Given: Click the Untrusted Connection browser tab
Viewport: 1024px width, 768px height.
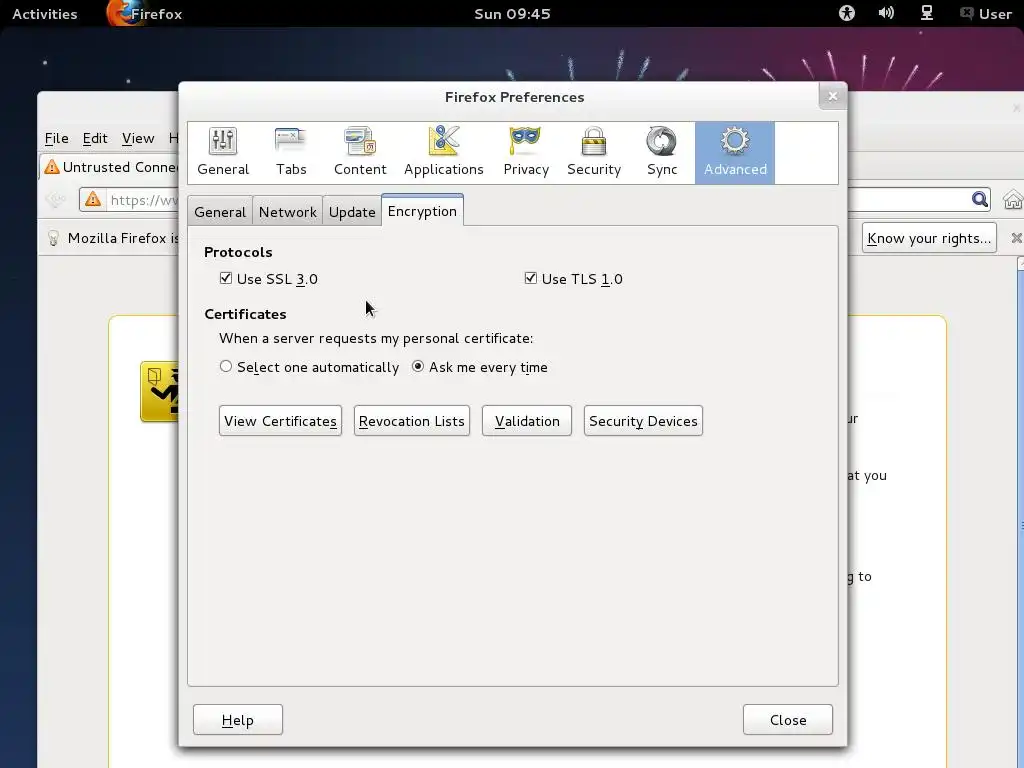Looking at the screenshot, I should pyautogui.click(x=110, y=167).
